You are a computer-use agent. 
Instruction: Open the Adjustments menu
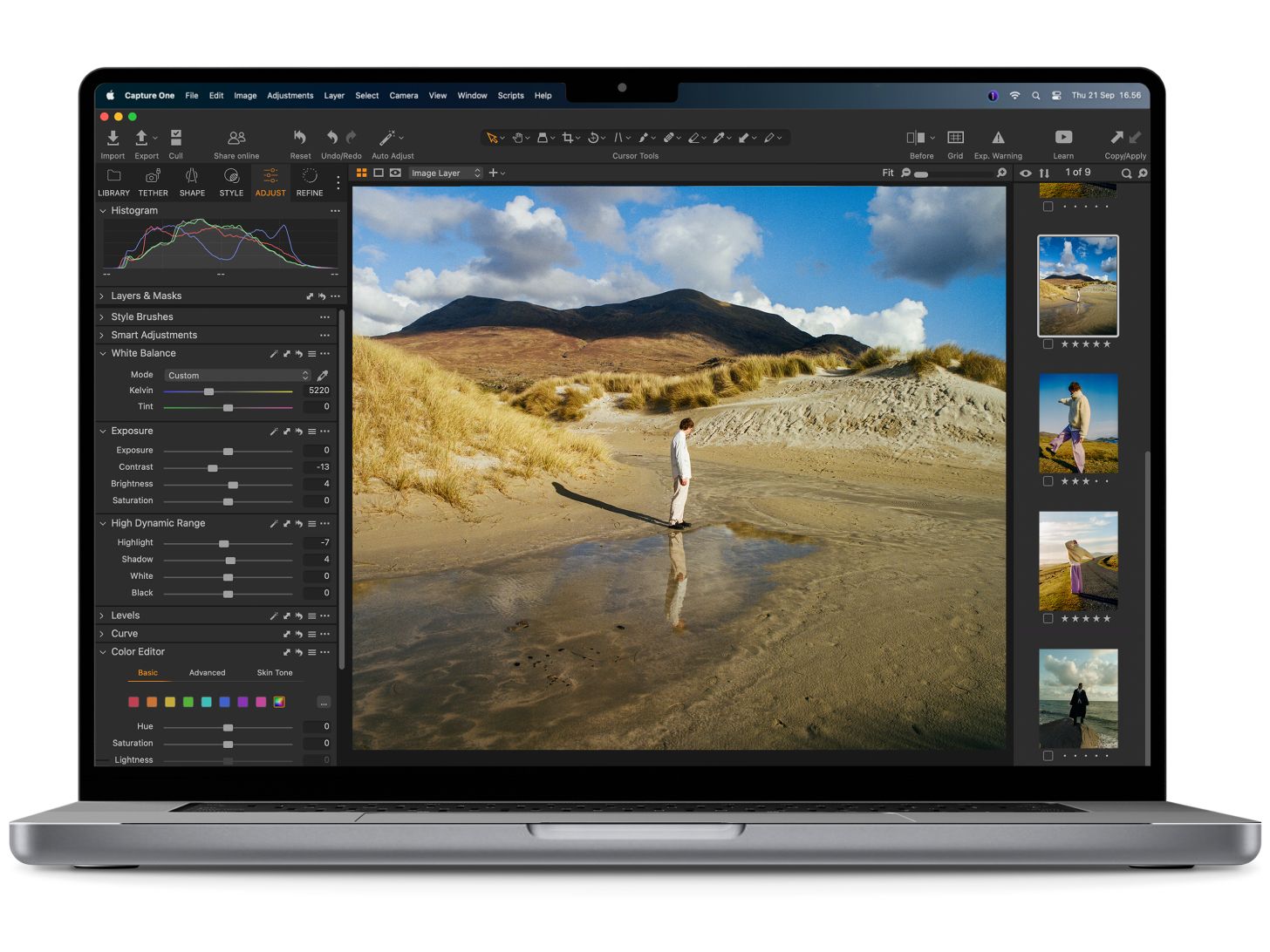coord(290,96)
